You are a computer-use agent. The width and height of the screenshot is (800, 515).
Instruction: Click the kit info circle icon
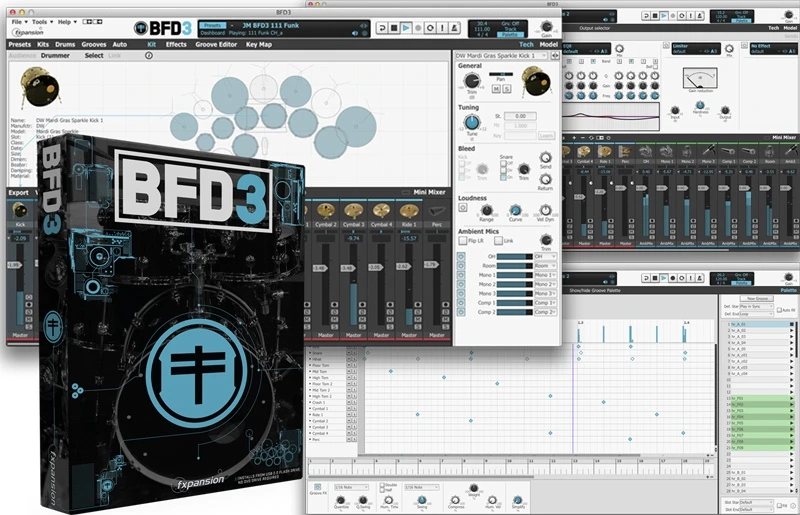click(x=148, y=56)
